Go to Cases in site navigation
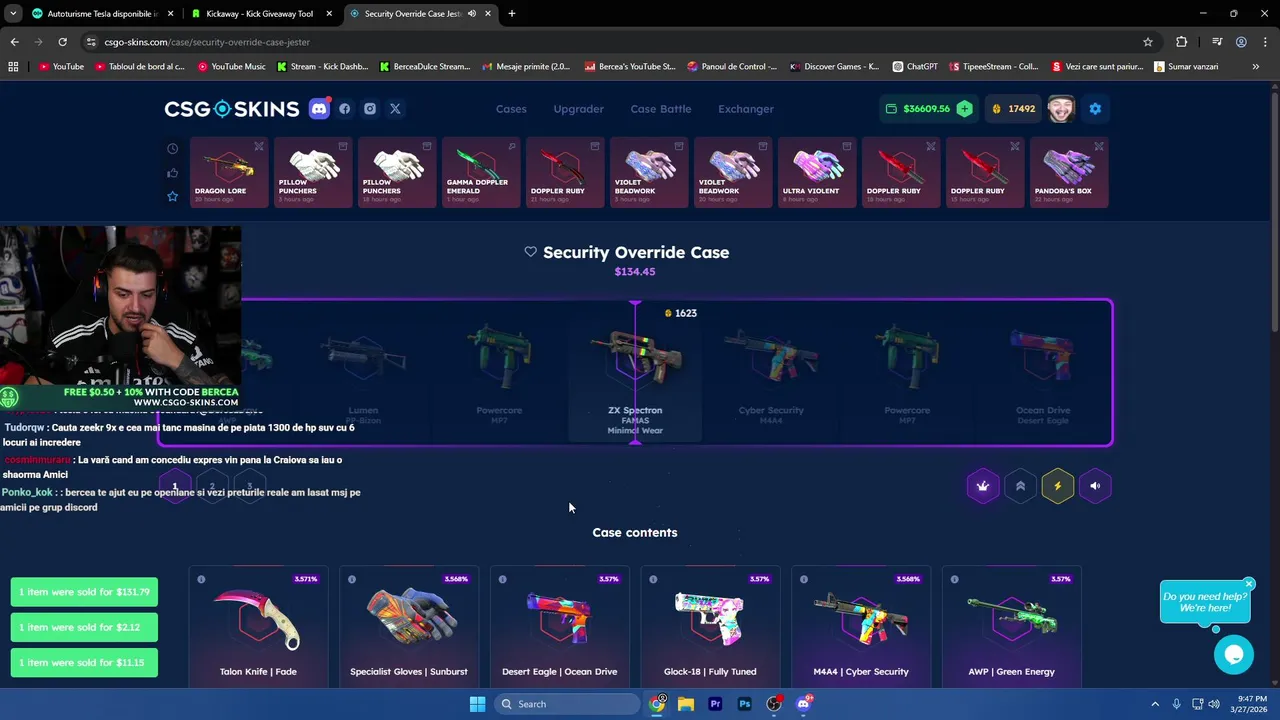Screen dimensions: 1280x720 (x=511, y=109)
